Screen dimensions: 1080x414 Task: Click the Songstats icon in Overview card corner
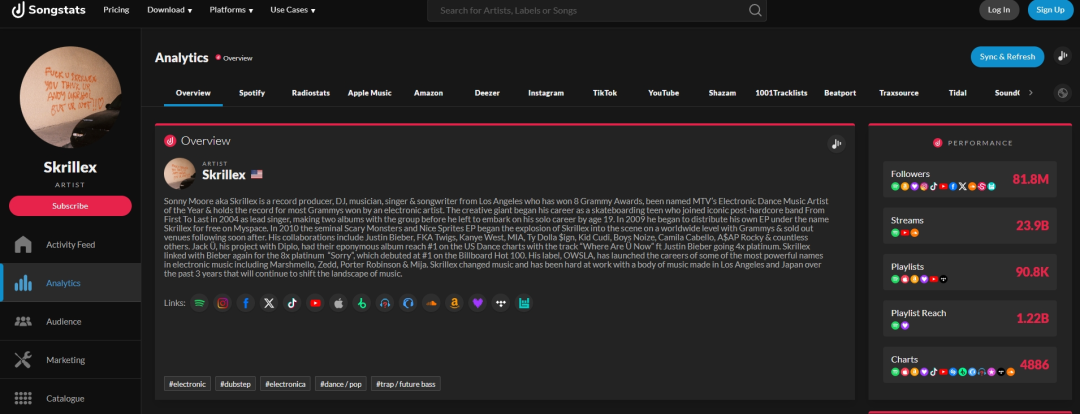point(836,143)
